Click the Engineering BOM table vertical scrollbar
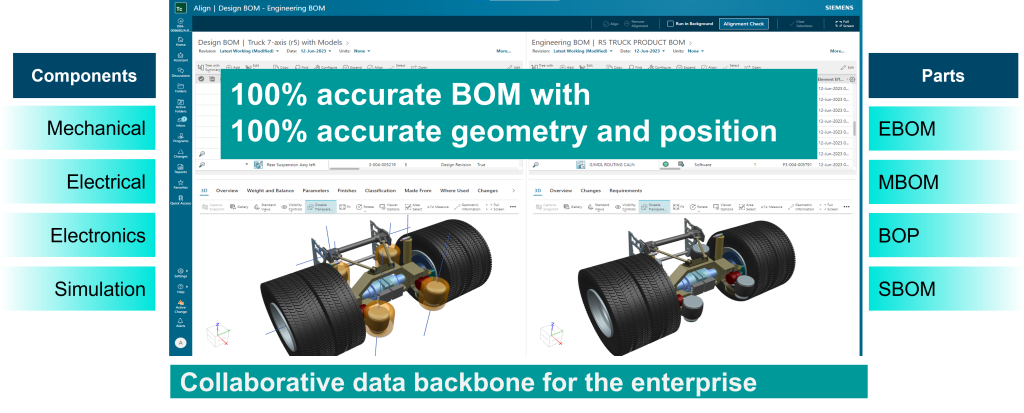Image resolution: width=1024 pixels, height=413 pixels. [x=854, y=128]
